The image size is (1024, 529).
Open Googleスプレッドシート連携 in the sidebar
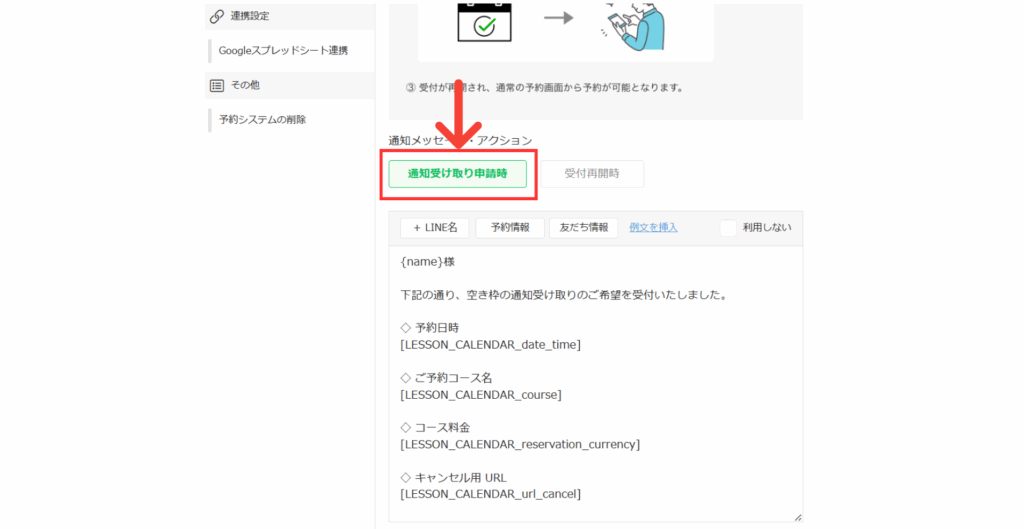(x=283, y=50)
